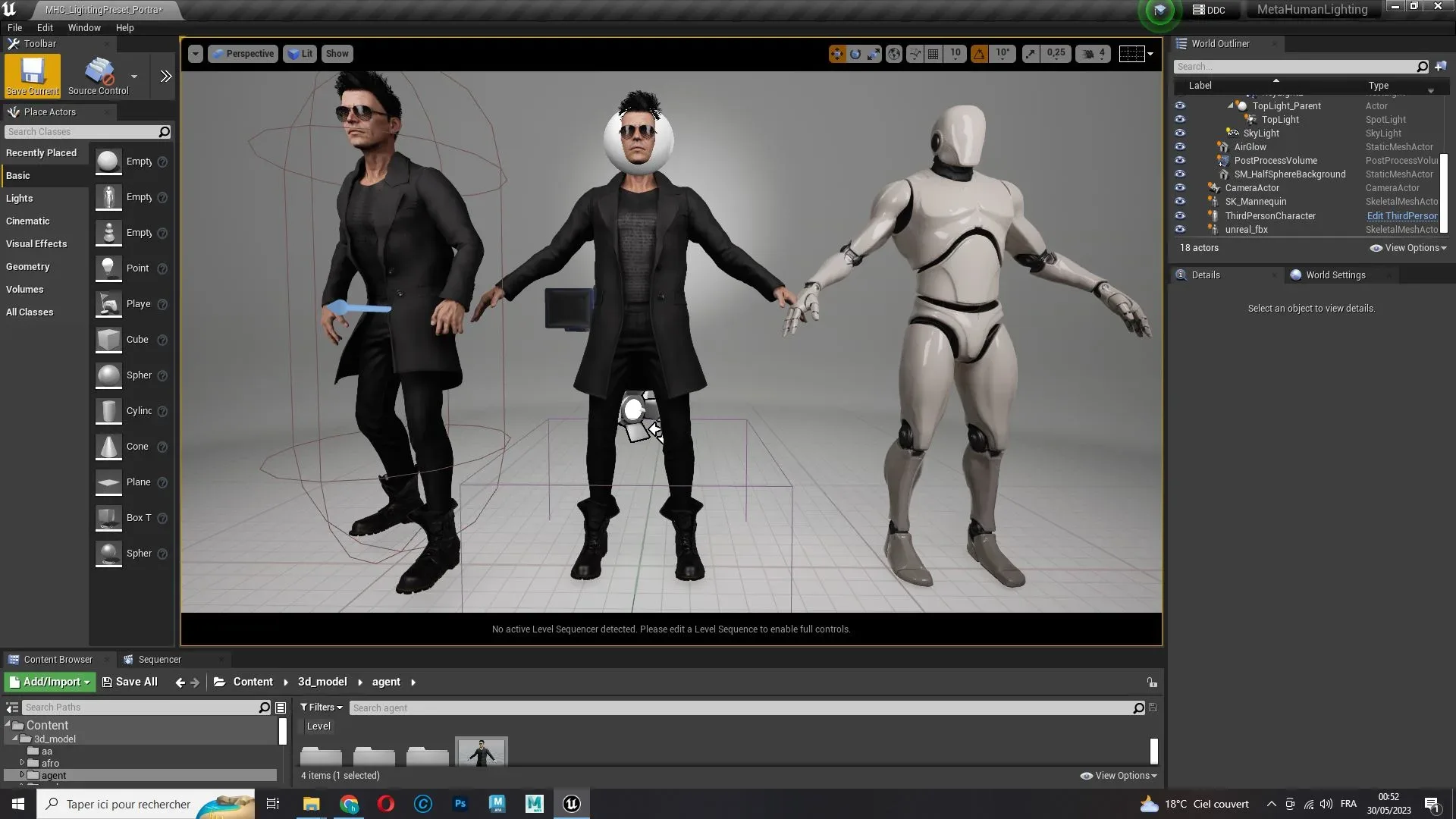This screenshot has height=819, width=1456.
Task: Toggle rotation angle snapping
Action: pos(979,54)
